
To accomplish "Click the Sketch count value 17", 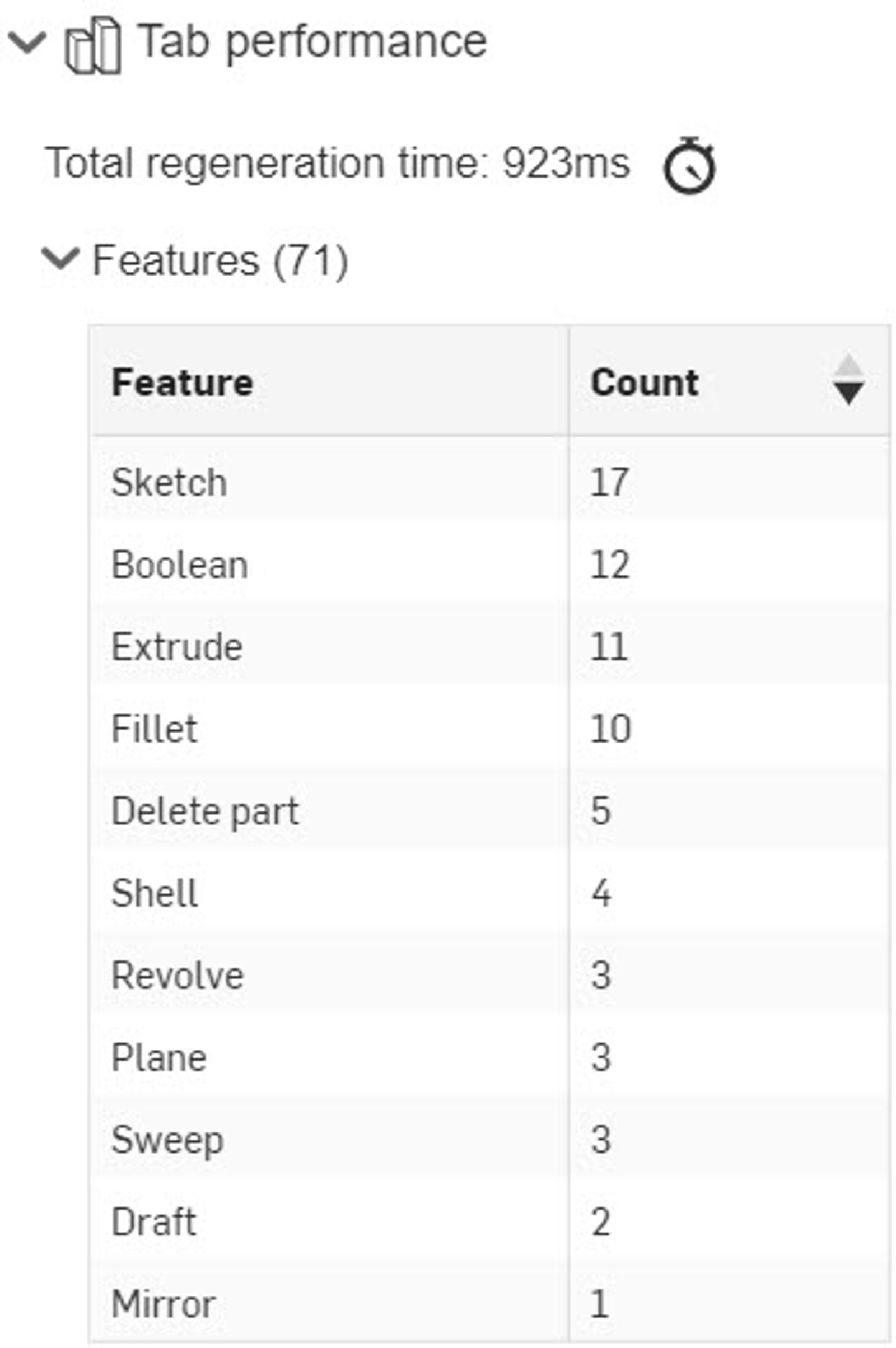I will click(x=610, y=483).
